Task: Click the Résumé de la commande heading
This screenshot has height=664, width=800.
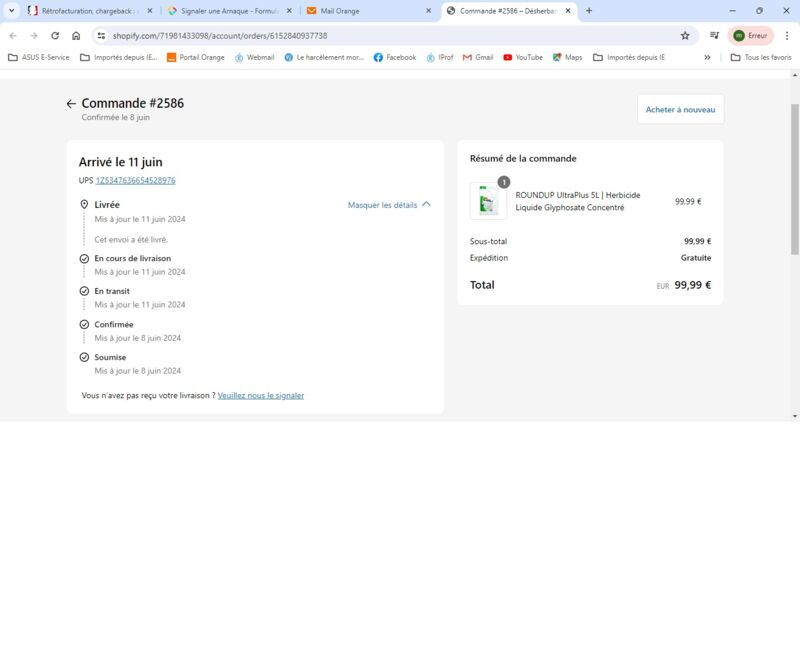Action: pyautogui.click(x=523, y=159)
